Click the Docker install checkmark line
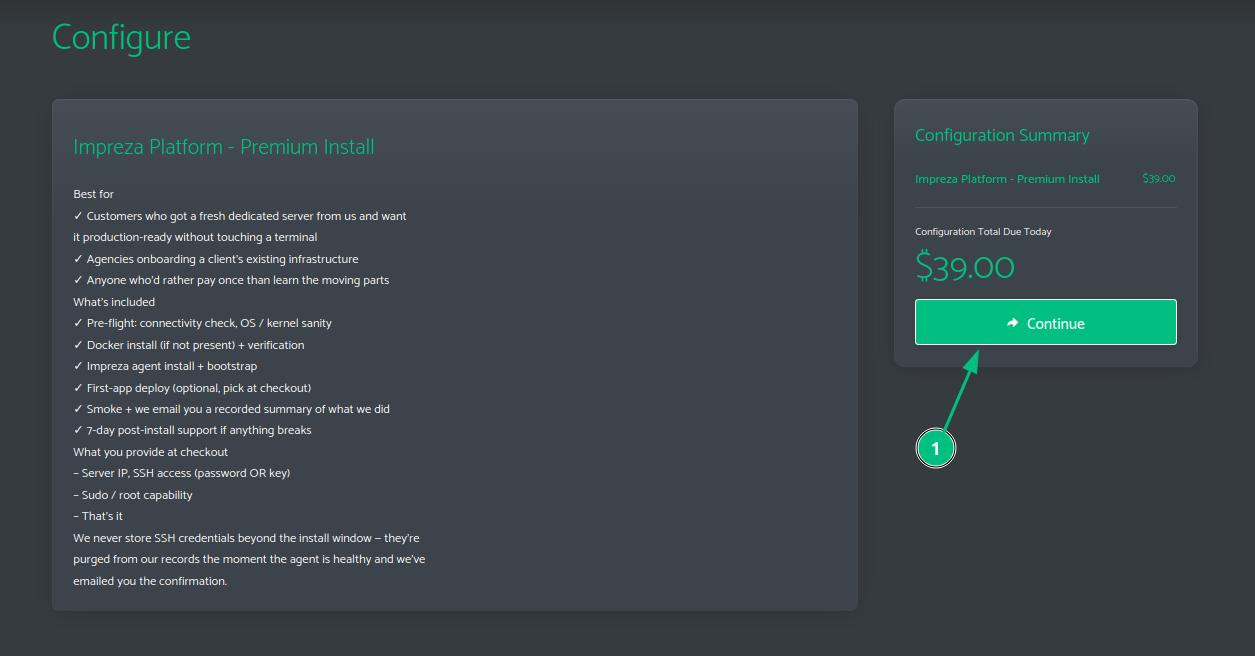This screenshot has width=1255, height=656. [189, 345]
